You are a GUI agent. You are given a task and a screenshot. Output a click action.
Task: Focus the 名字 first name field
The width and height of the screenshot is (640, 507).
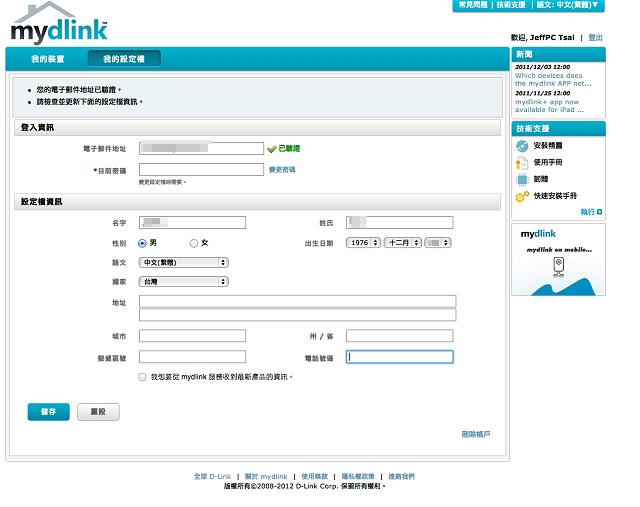click(192, 222)
